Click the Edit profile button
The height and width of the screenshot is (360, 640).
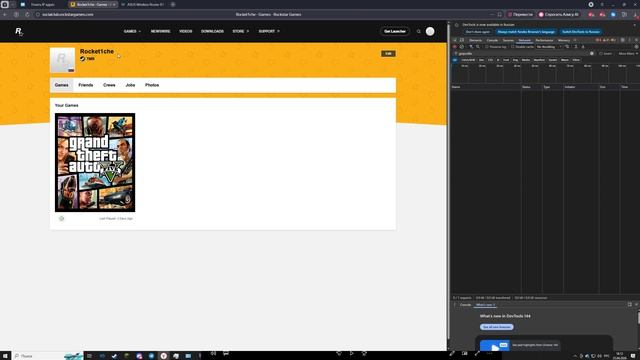388,53
